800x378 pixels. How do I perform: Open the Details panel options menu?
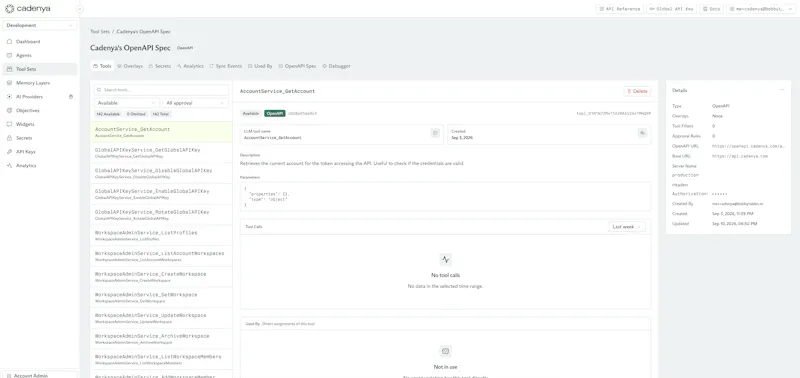(782, 90)
